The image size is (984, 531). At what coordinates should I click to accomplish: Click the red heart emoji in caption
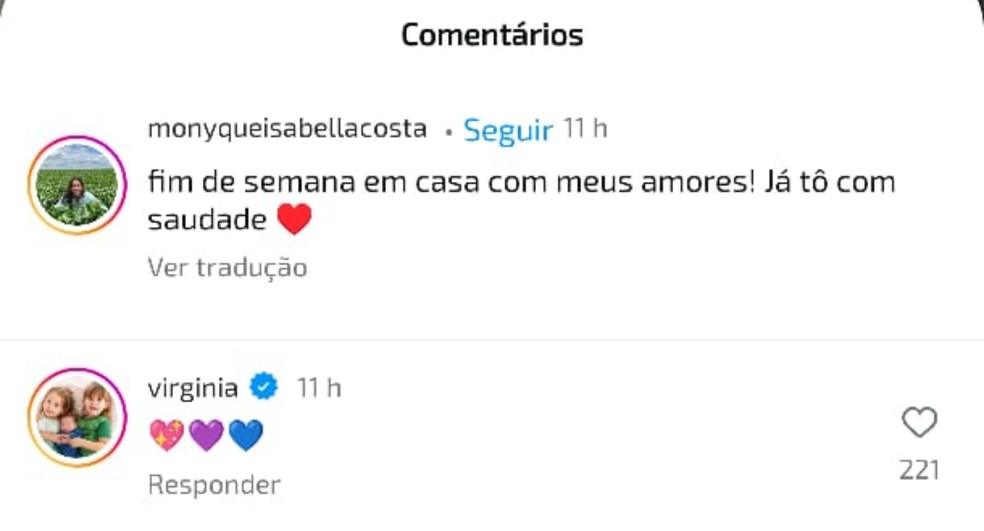[294, 219]
